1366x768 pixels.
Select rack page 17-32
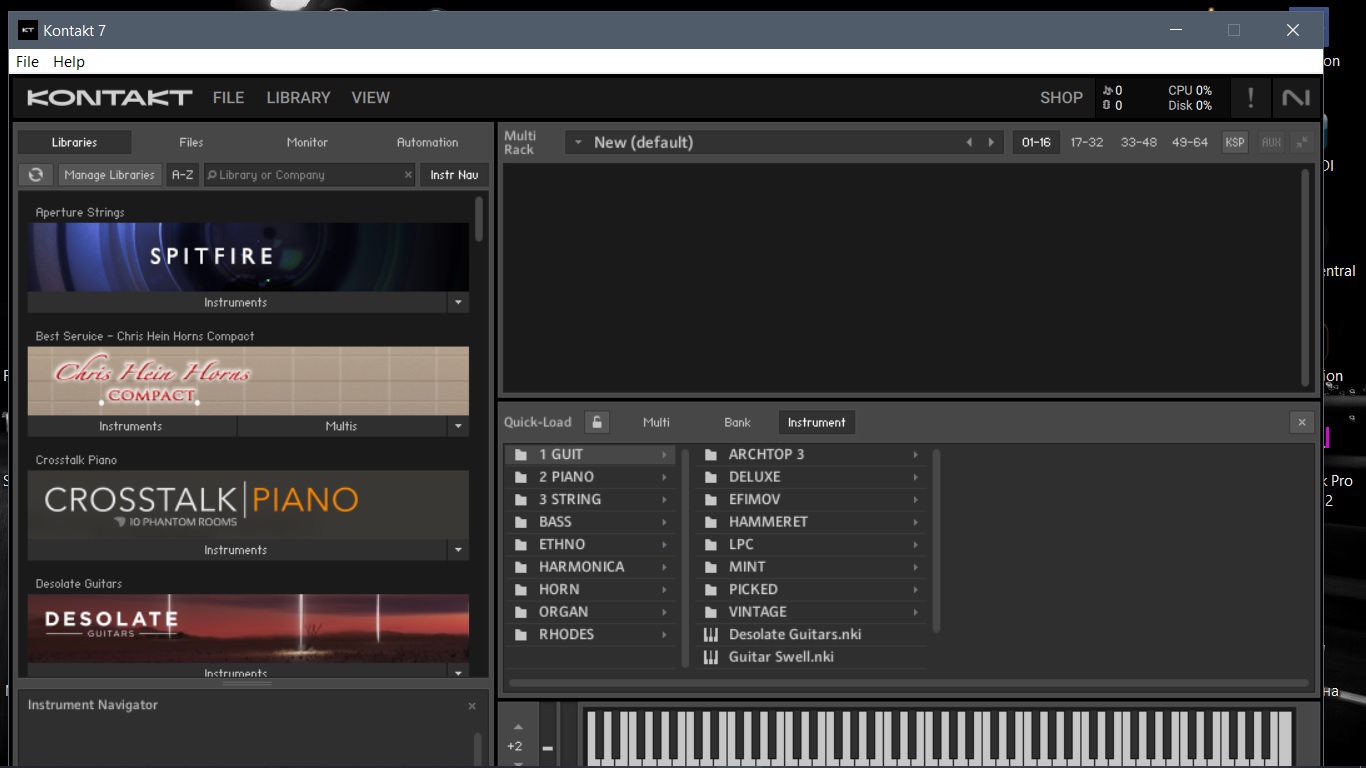pyautogui.click(x=1087, y=142)
